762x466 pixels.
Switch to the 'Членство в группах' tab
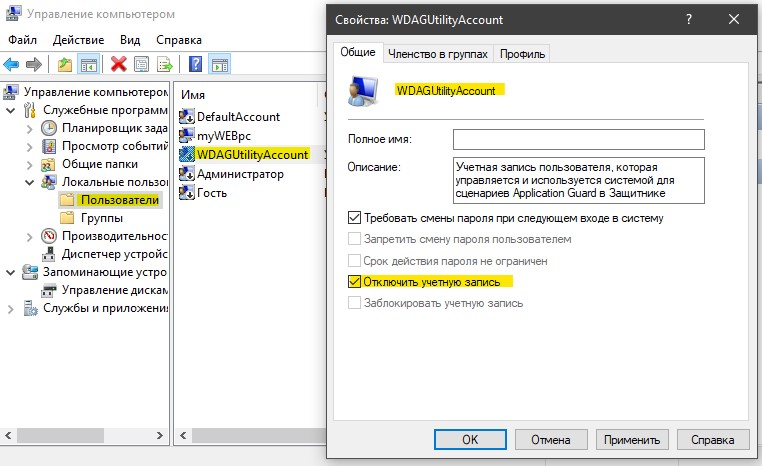tap(437, 54)
